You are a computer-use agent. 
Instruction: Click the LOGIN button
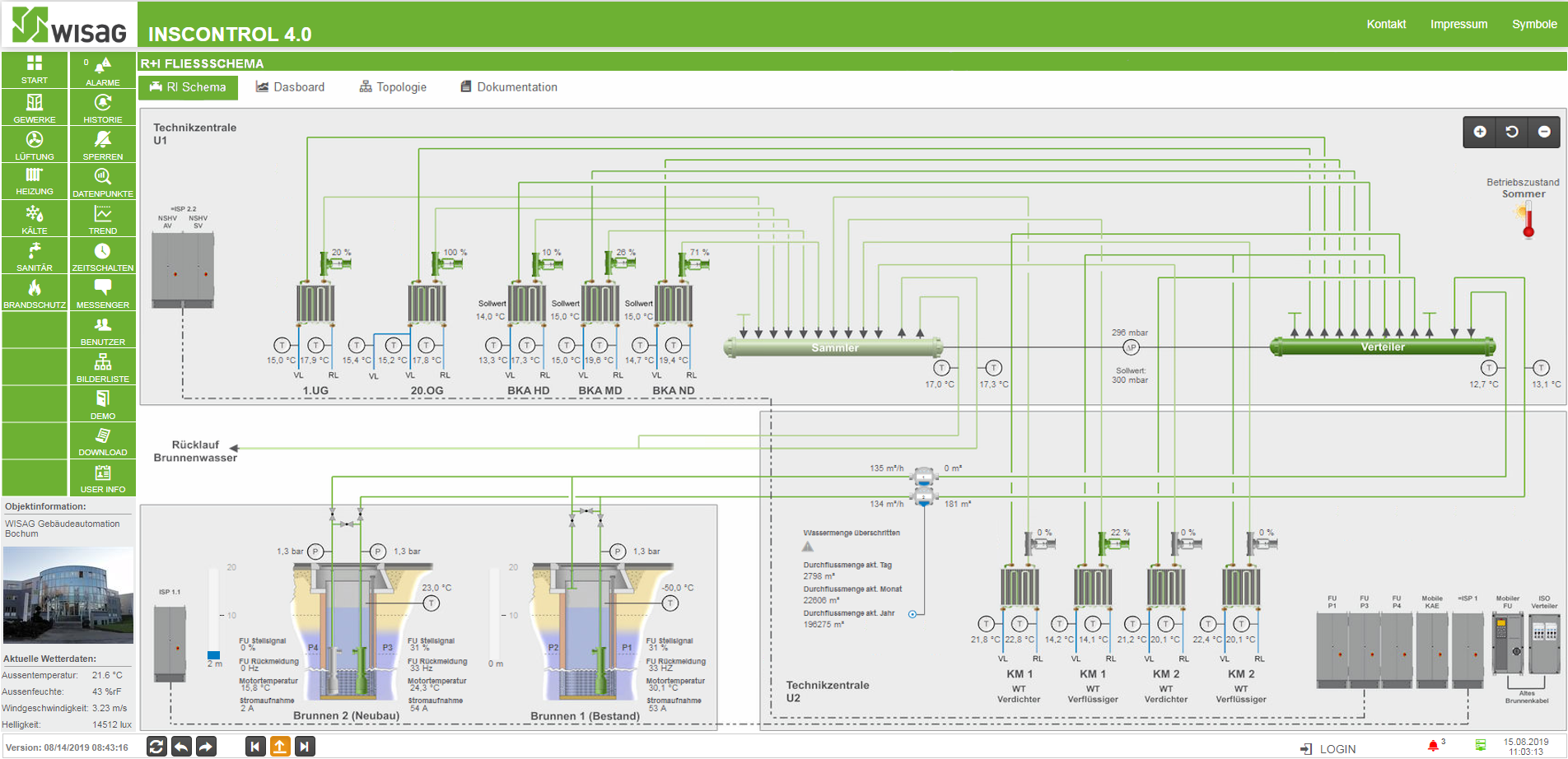tap(1328, 748)
